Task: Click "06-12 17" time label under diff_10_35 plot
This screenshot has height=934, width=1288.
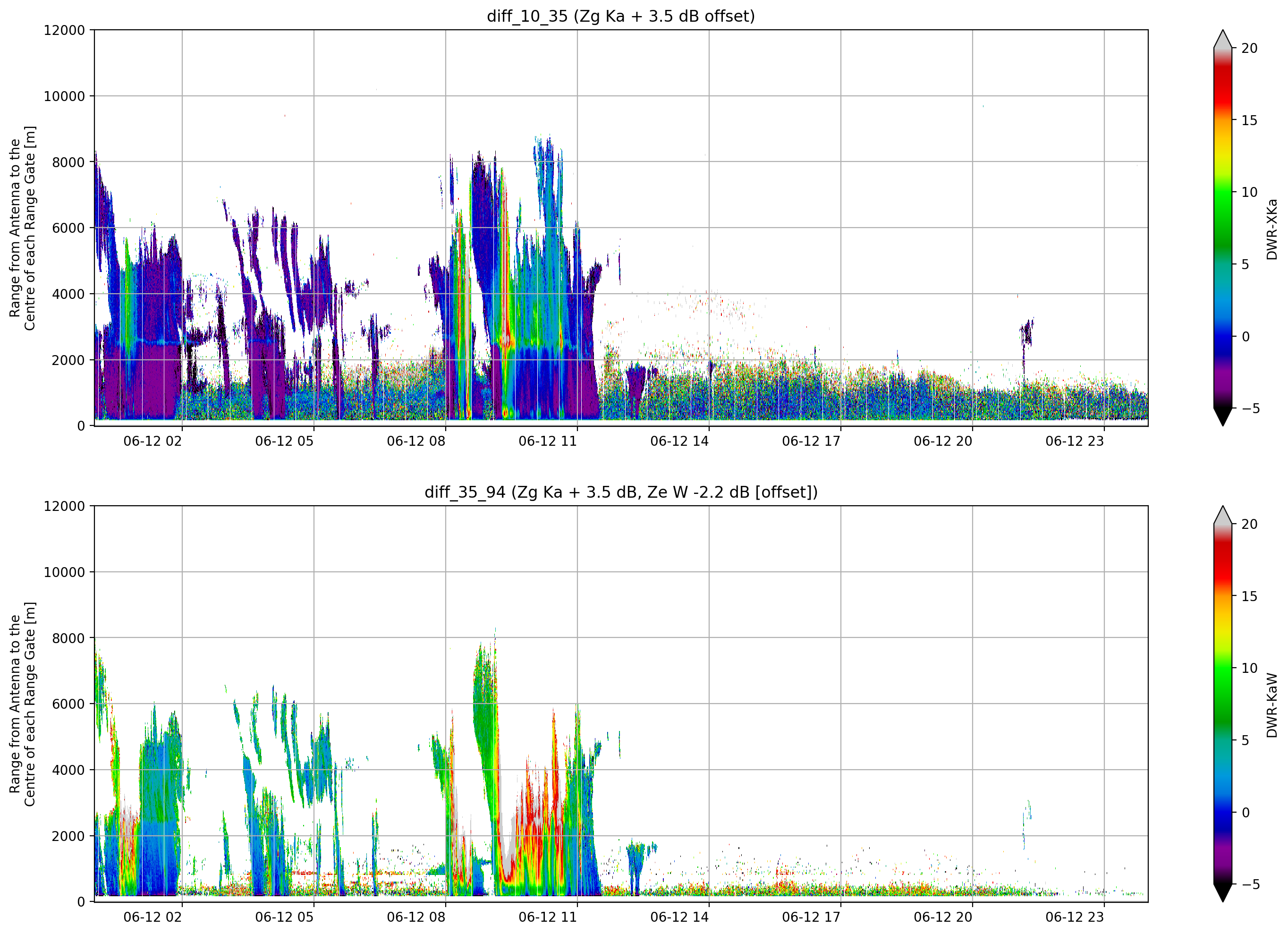Action: pos(812,442)
